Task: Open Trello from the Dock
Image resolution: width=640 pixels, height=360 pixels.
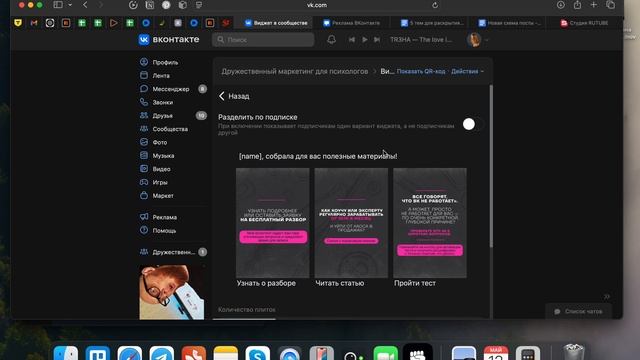Action: coord(98,354)
